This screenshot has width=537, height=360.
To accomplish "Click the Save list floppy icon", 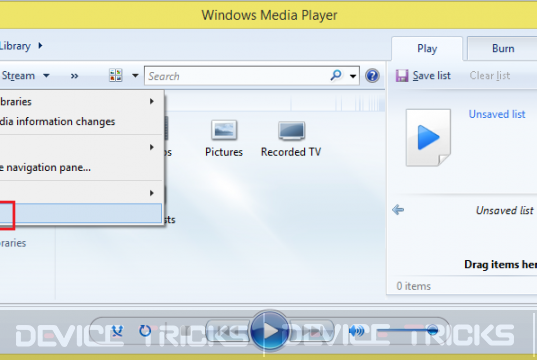I will tap(402, 75).
